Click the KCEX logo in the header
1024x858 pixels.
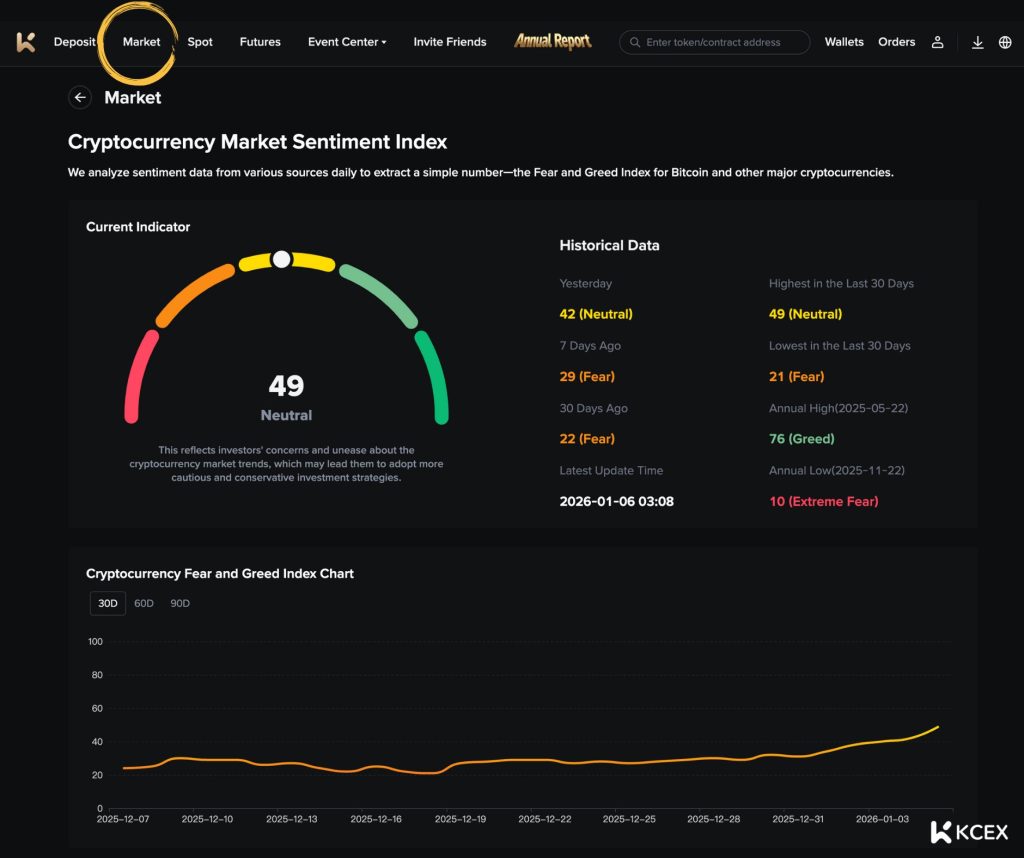tap(26, 42)
